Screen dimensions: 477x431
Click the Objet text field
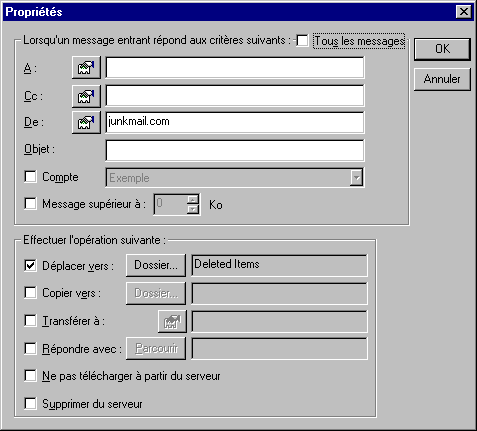click(x=235, y=150)
